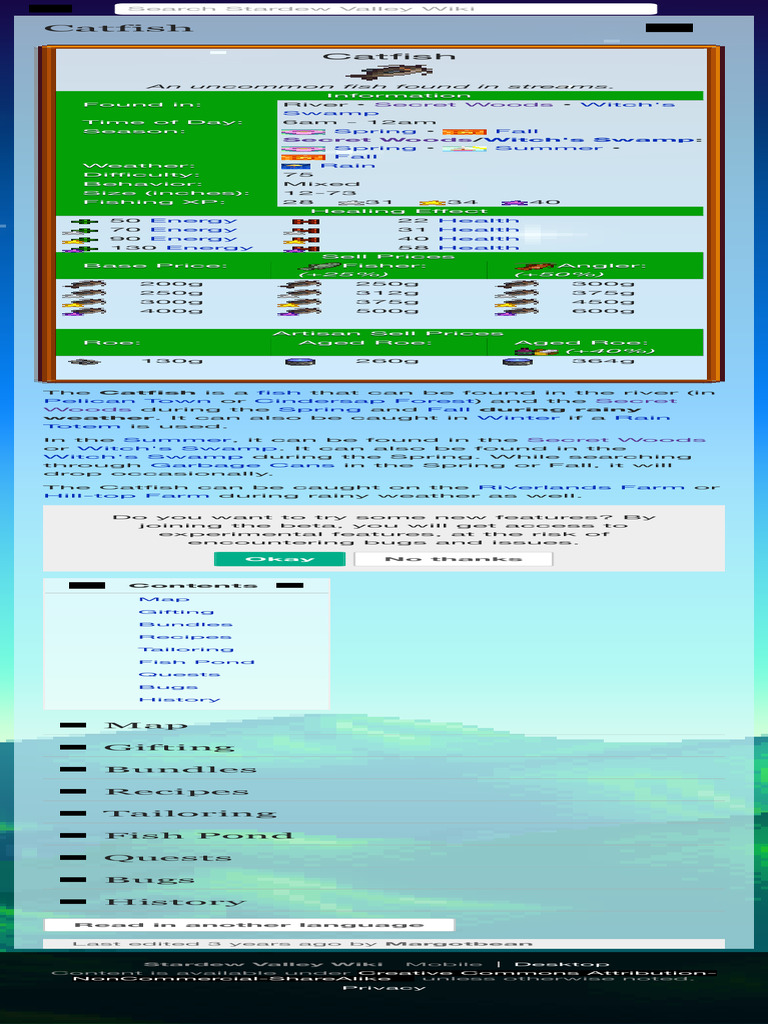This screenshot has height=1024, width=768.
Task: Click No thanks on the beta prompt
Action: pos(453,559)
